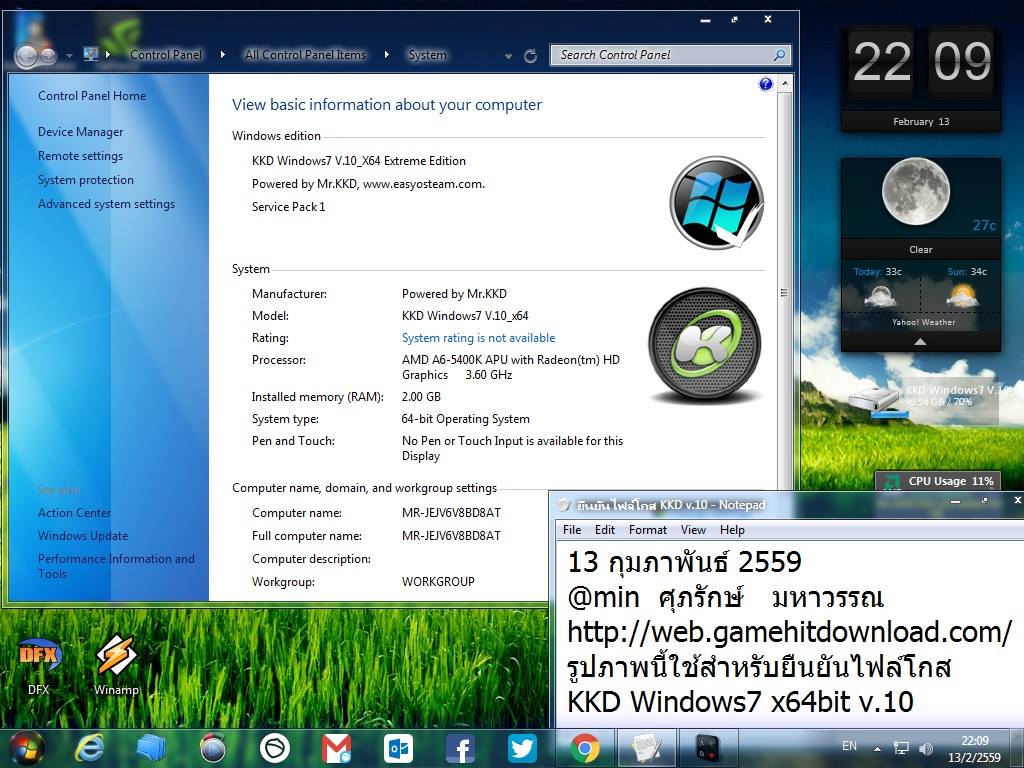
Task: Open Performance Information and Tools
Action: (x=116, y=566)
